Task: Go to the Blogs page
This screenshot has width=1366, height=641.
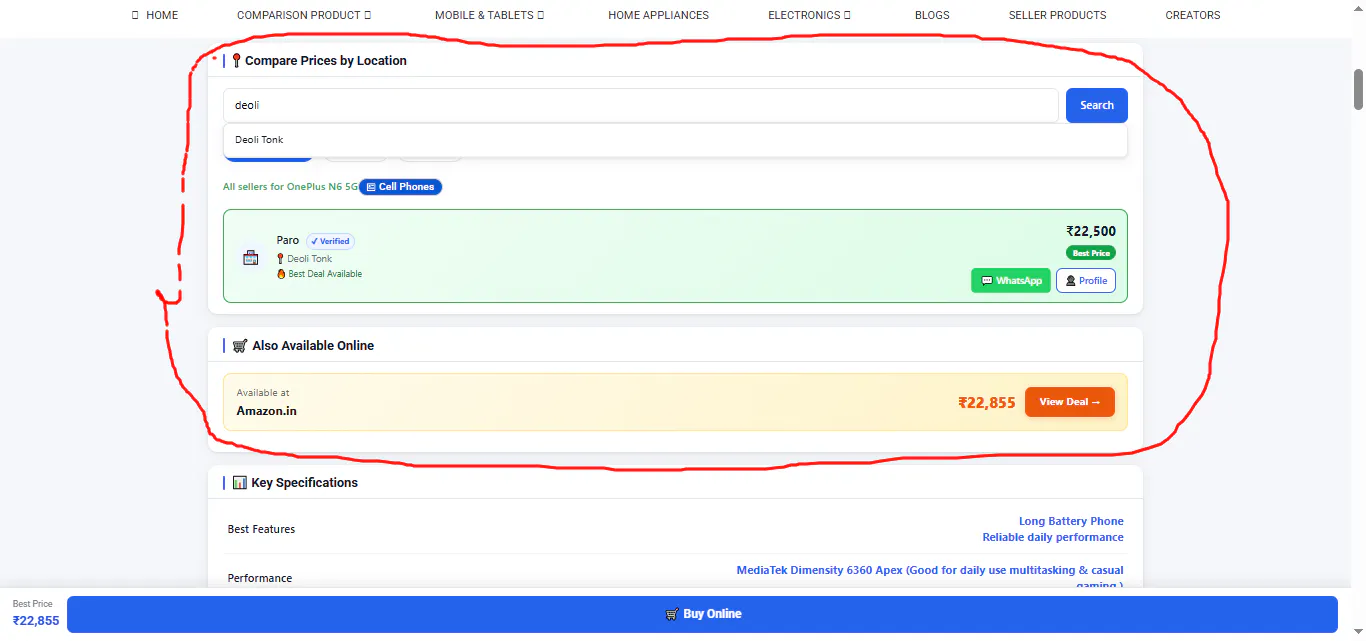Action: point(932,15)
